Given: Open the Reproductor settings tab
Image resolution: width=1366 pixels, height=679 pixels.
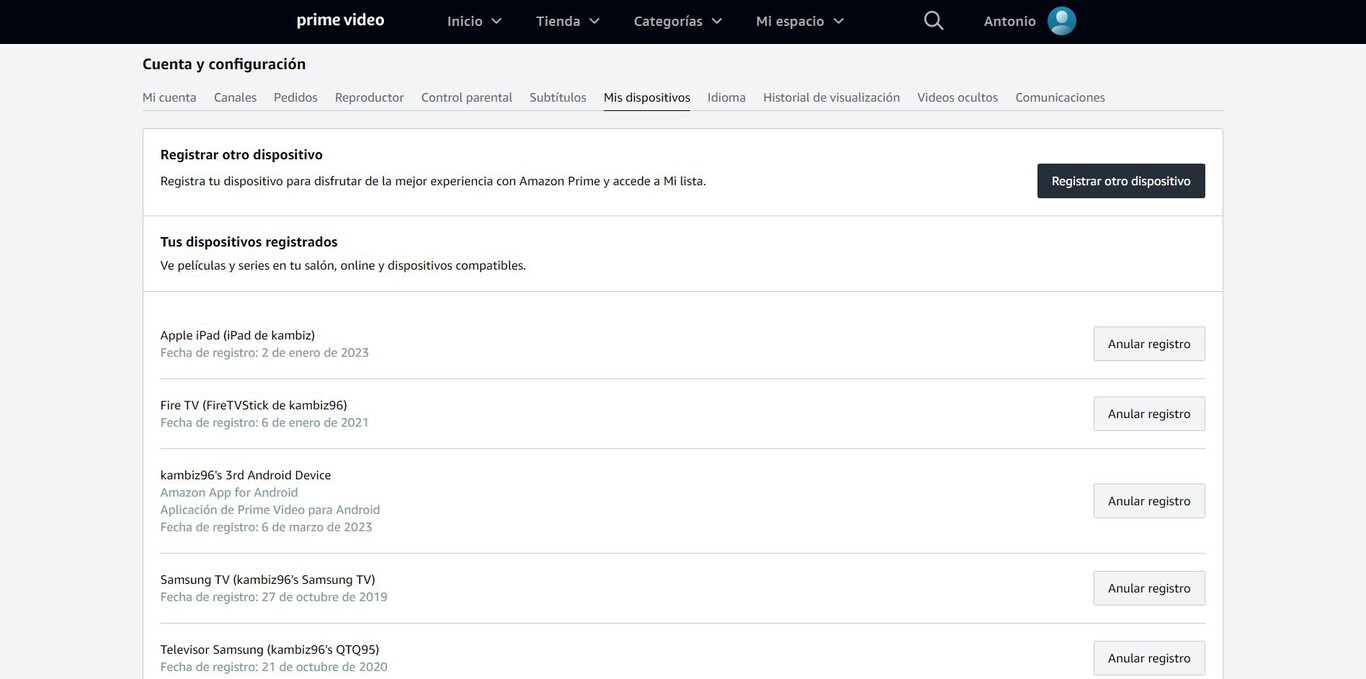Looking at the screenshot, I should pyautogui.click(x=369, y=98).
